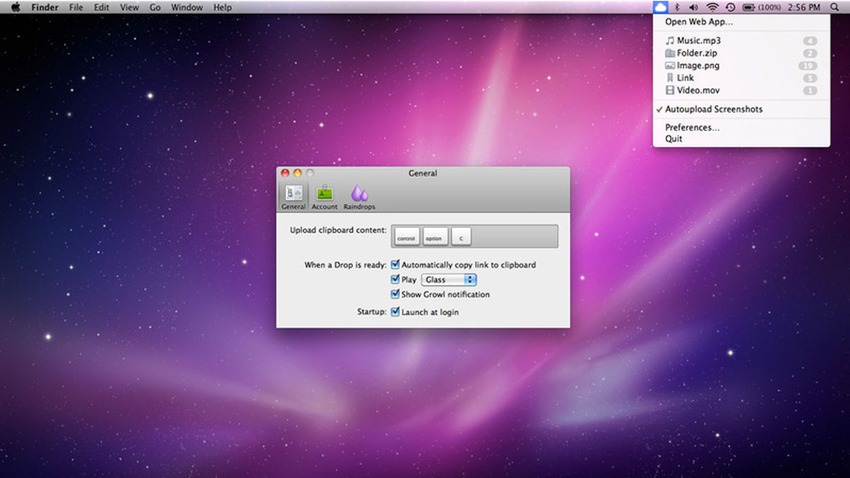Screen dimensions: 850x478
Task: Click the Bluetooth status icon
Action: [676, 7]
